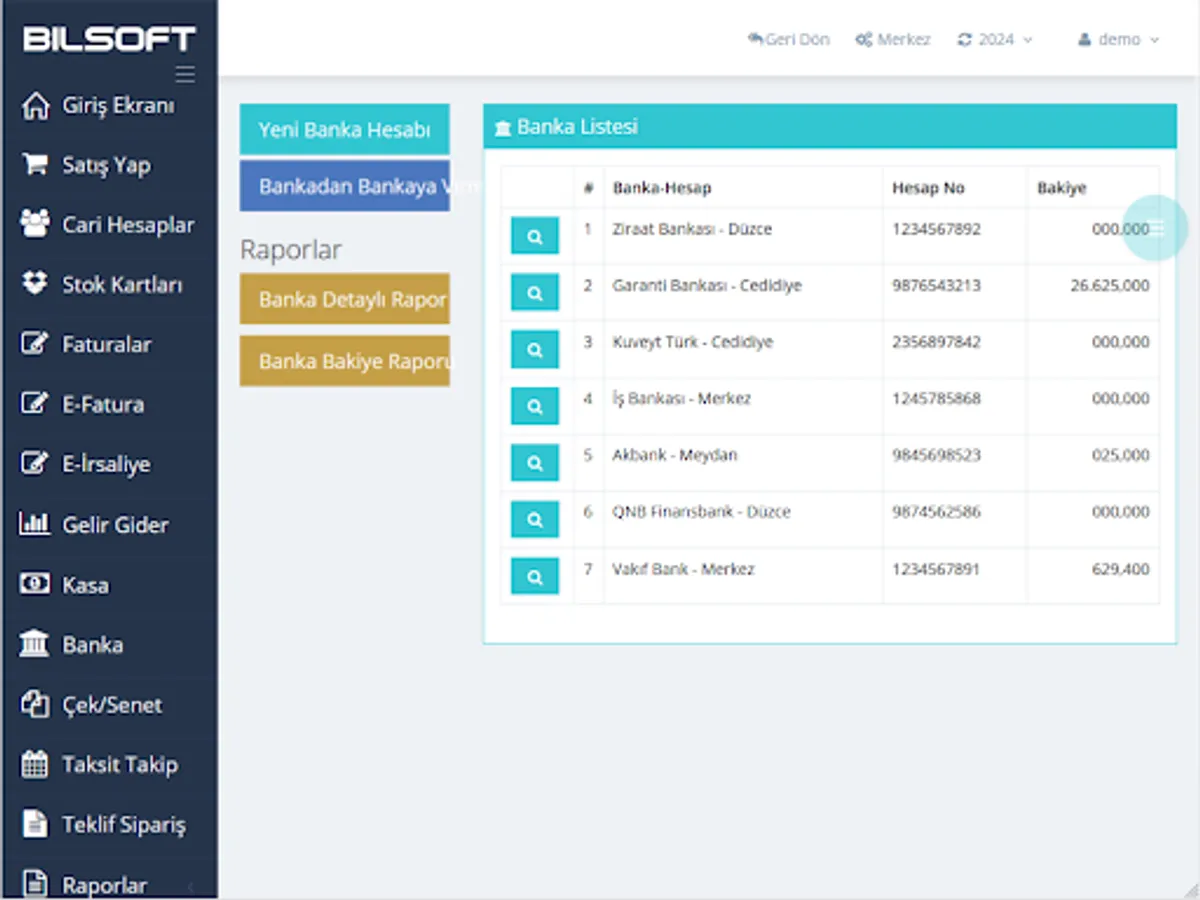Screen dimensions: 1200x900
Task: Open the Banka Detaylı Rapor
Action: (x=344, y=299)
